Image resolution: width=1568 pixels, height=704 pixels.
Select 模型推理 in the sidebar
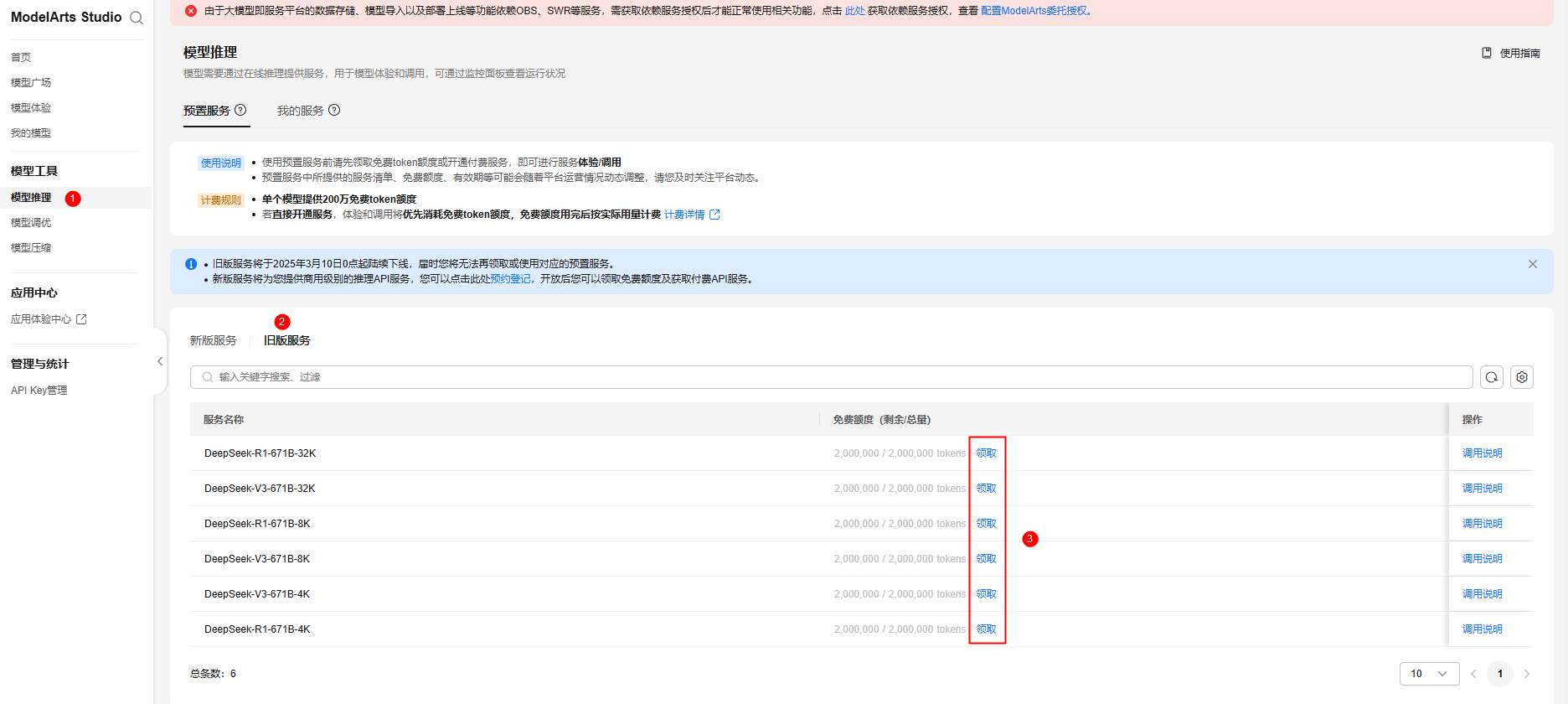(x=31, y=198)
